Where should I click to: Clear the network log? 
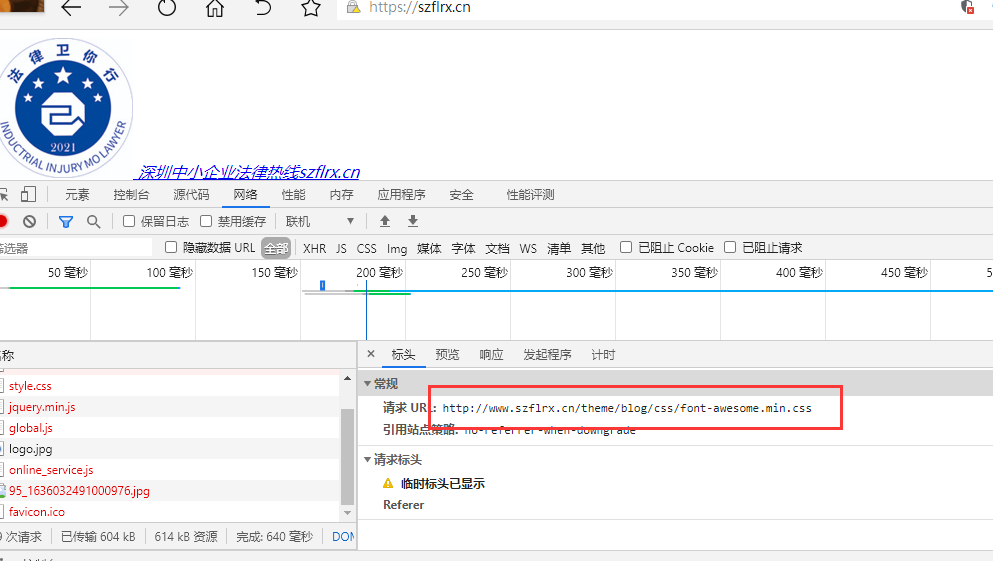[30, 221]
